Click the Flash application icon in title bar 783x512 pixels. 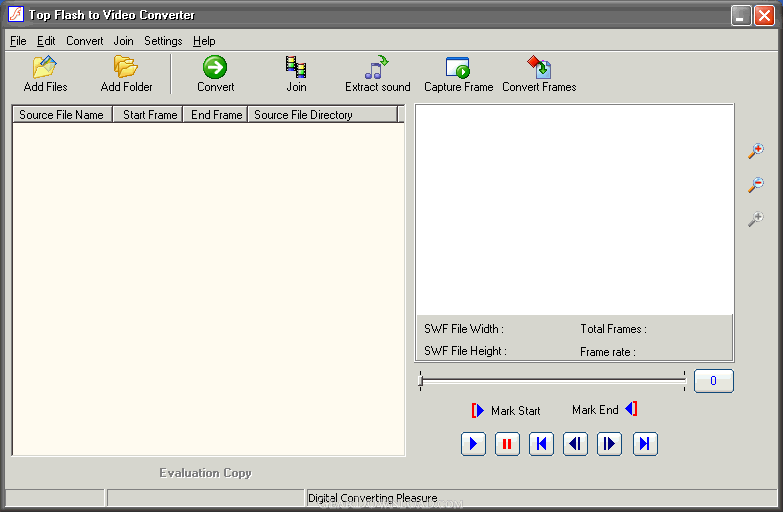click(x=16, y=14)
